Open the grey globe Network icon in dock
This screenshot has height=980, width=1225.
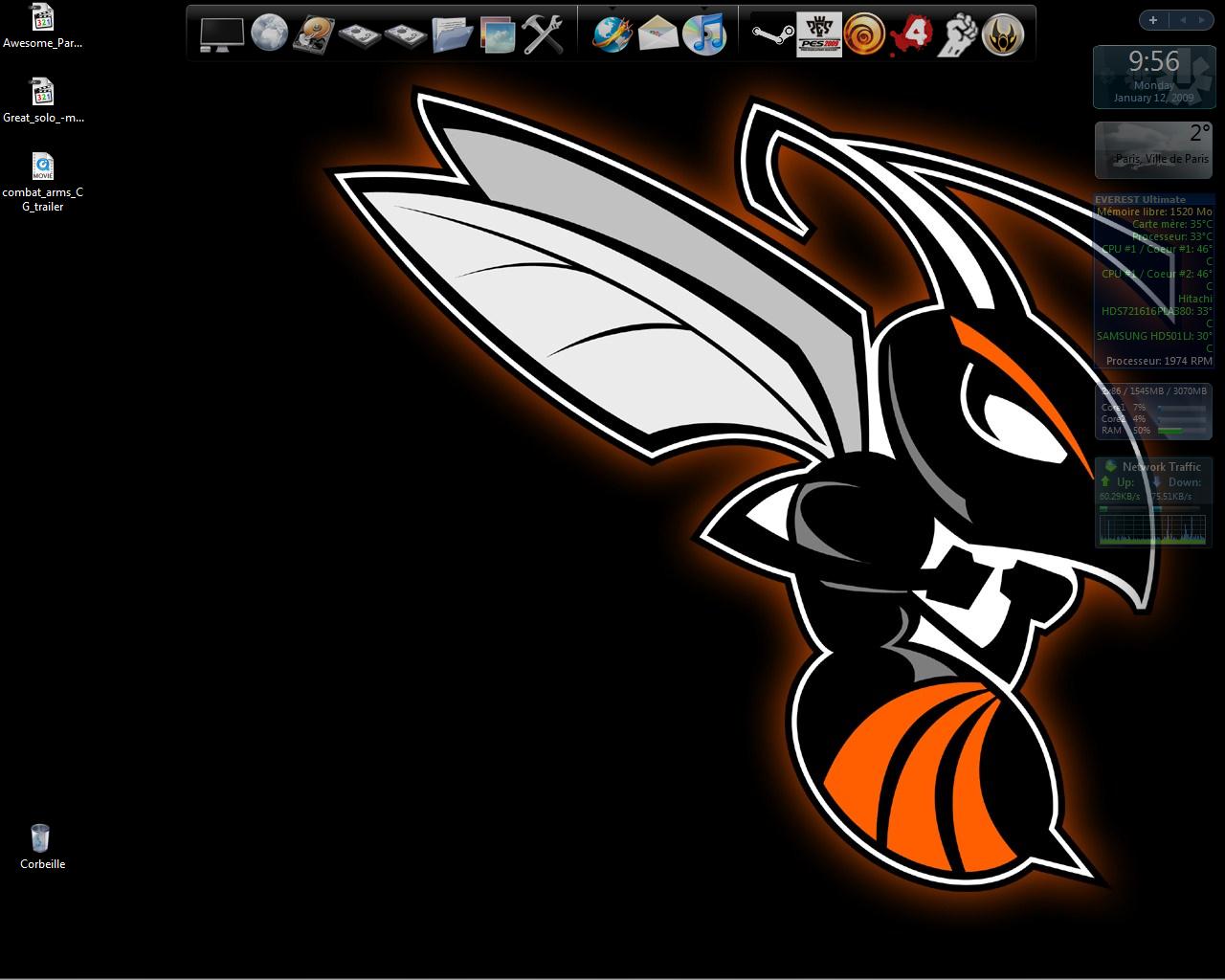(x=270, y=33)
